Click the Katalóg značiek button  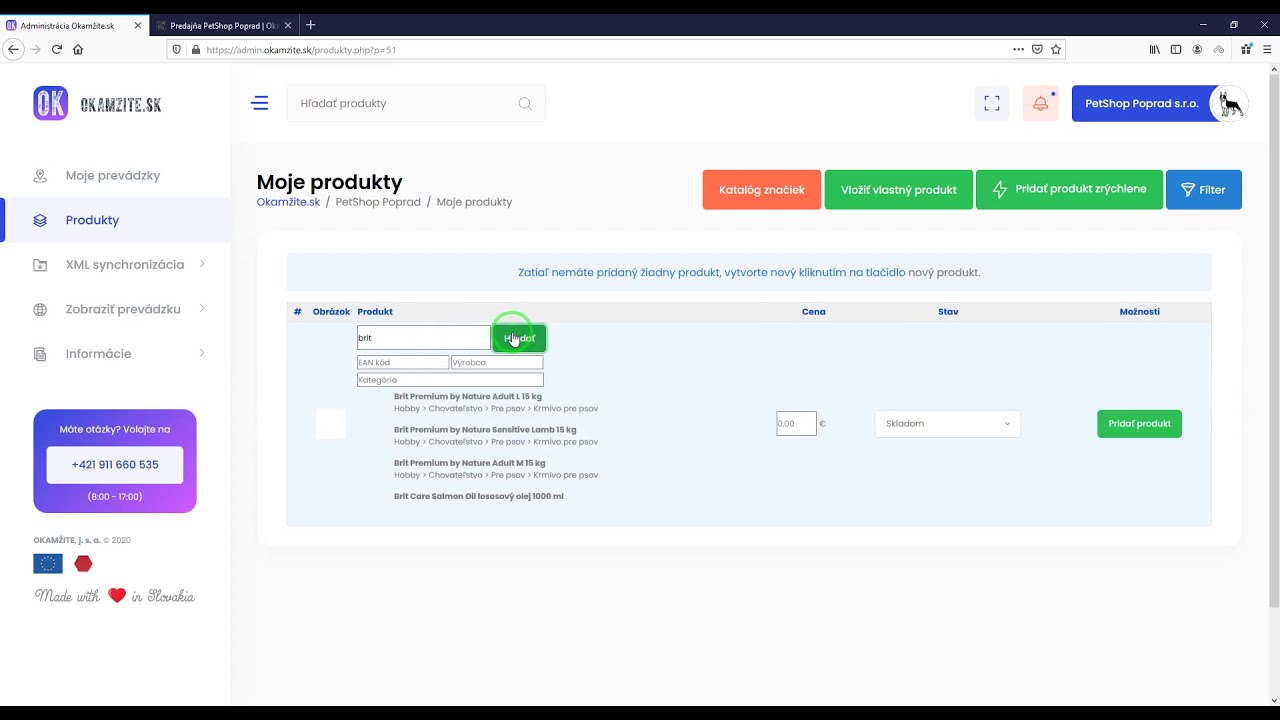tap(762, 190)
